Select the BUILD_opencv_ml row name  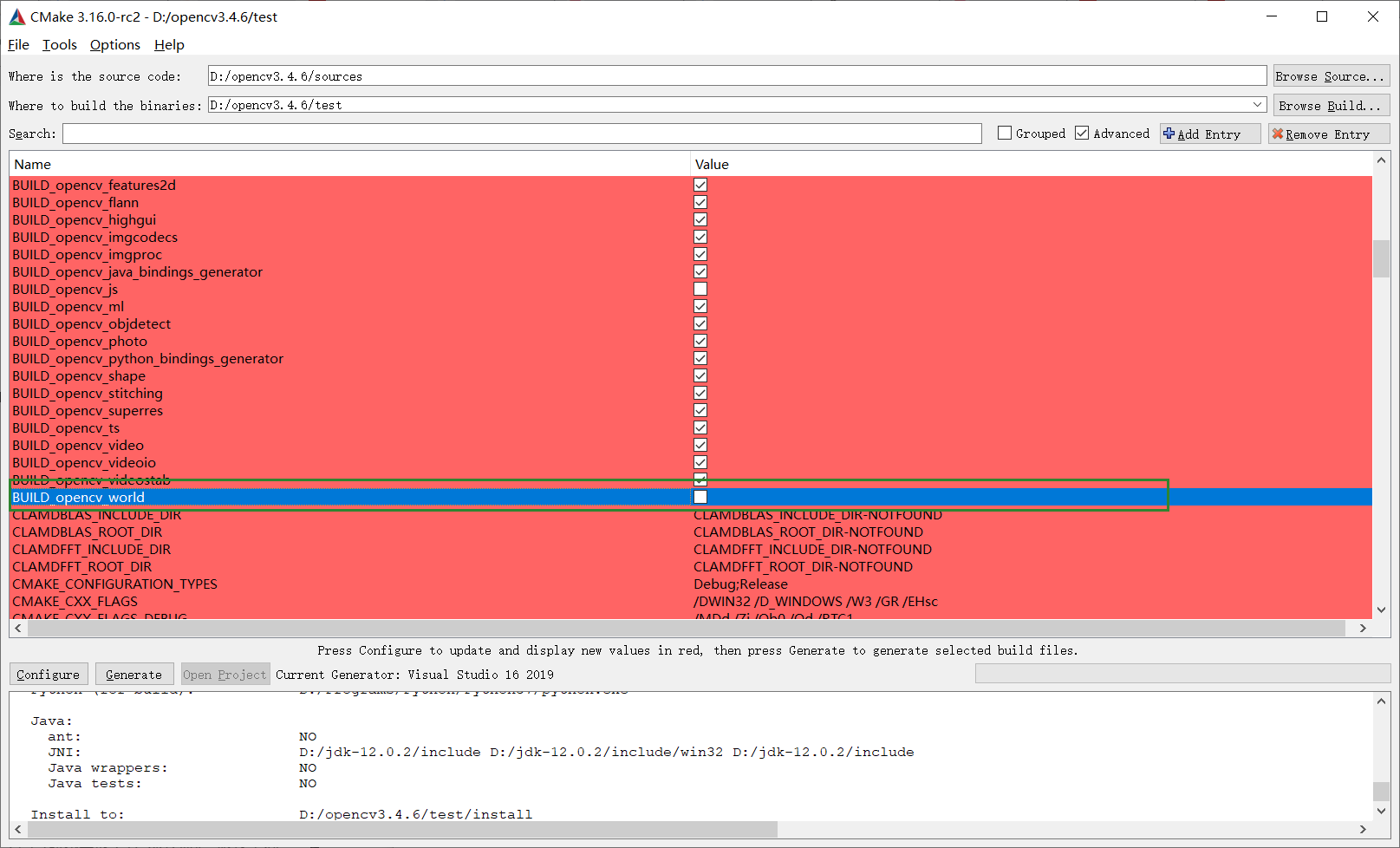click(x=68, y=306)
